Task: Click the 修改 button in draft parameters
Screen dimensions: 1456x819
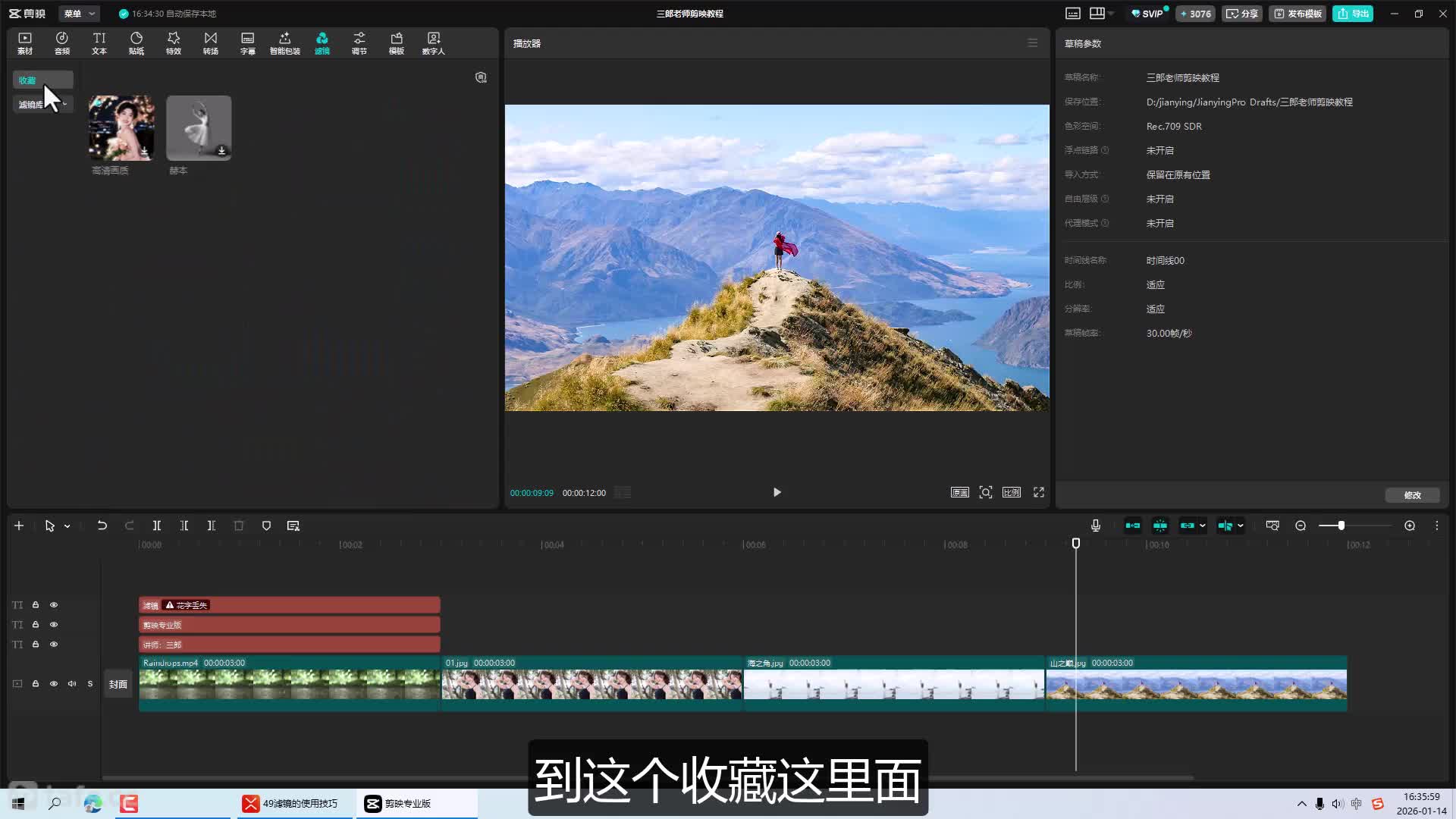Action: coord(1412,495)
